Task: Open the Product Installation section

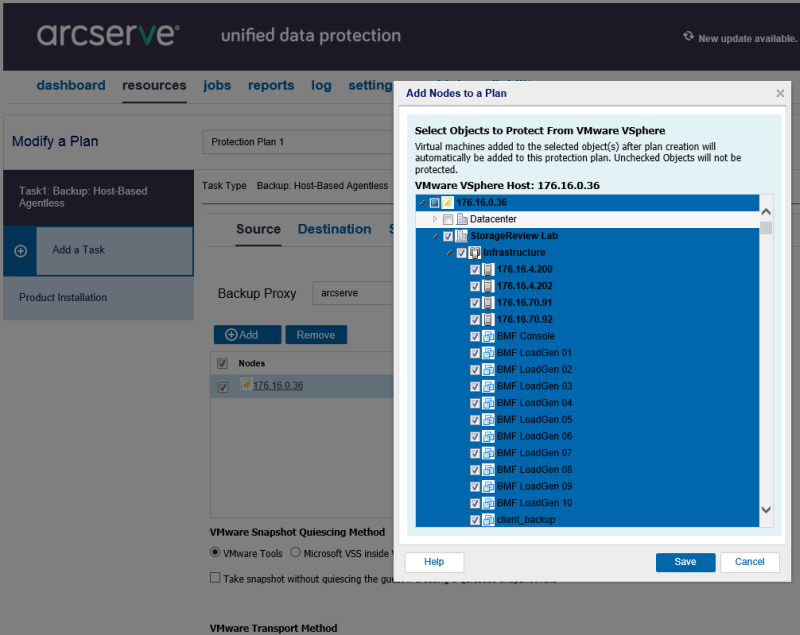Action: [x=98, y=298]
